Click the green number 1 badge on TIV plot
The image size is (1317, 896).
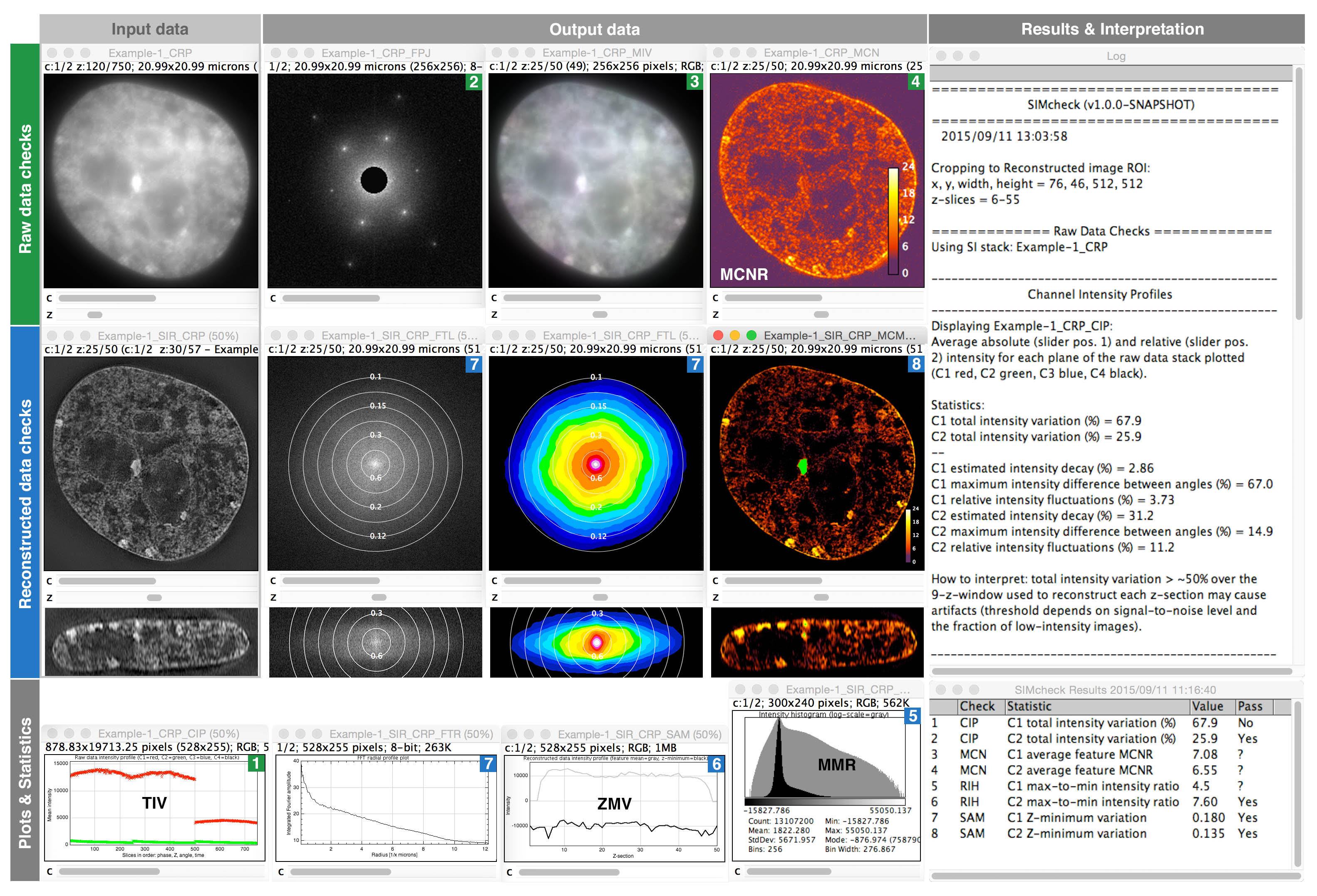point(256,763)
